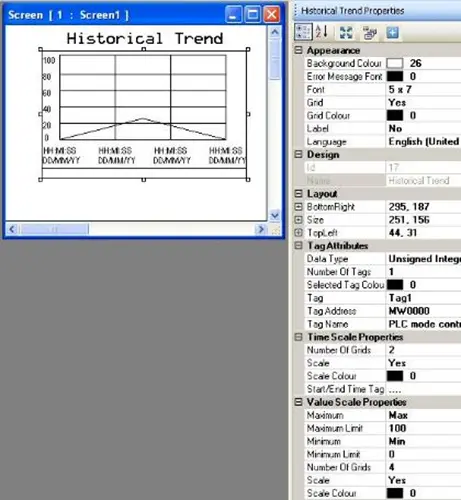Click the trend chart plot area in Screen1
This screenshot has width=461, height=500.
(143, 97)
